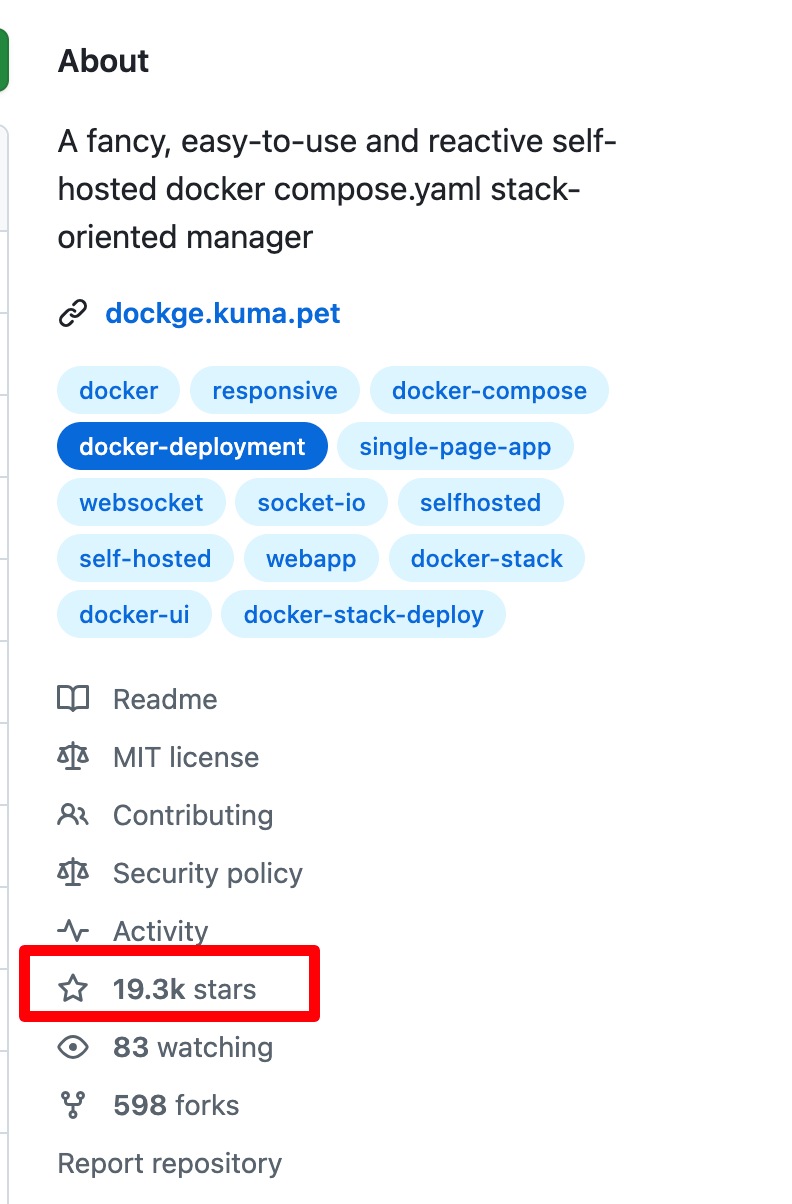Select the docker-compose topic tag
This screenshot has width=792, height=1204.
(x=489, y=390)
